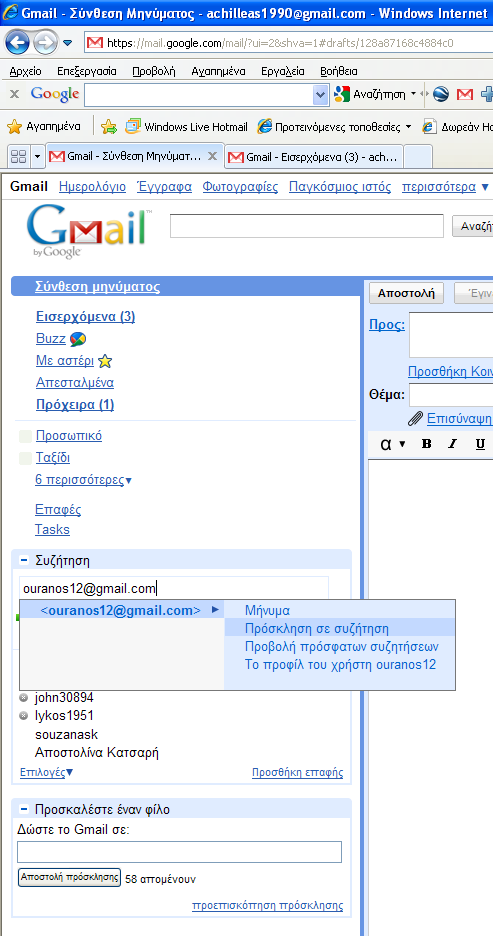This screenshot has width=493, height=936.
Task: Open the Φωτογραφίες link
Action: pyautogui.click(x=241, y=187)
